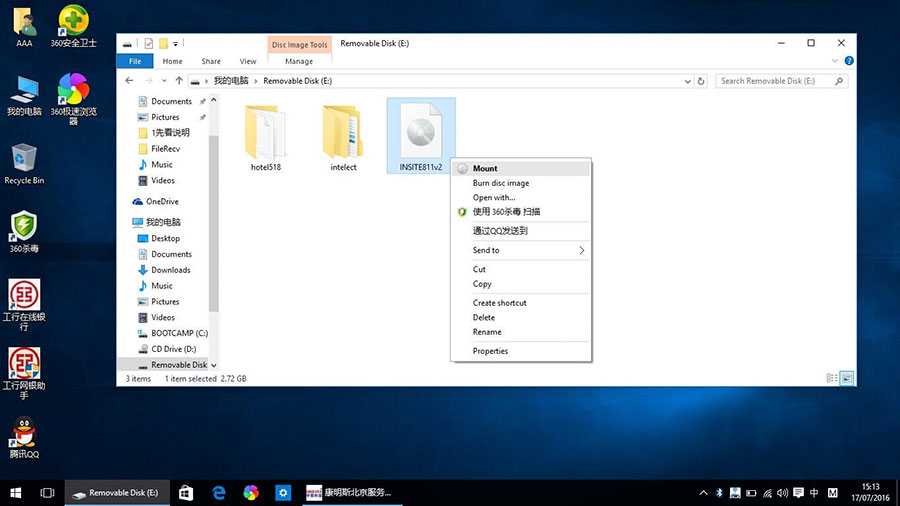Toggle the 中 input language indicator
Viewport: 900px width, 506px height.
click(x=814, y=493)
